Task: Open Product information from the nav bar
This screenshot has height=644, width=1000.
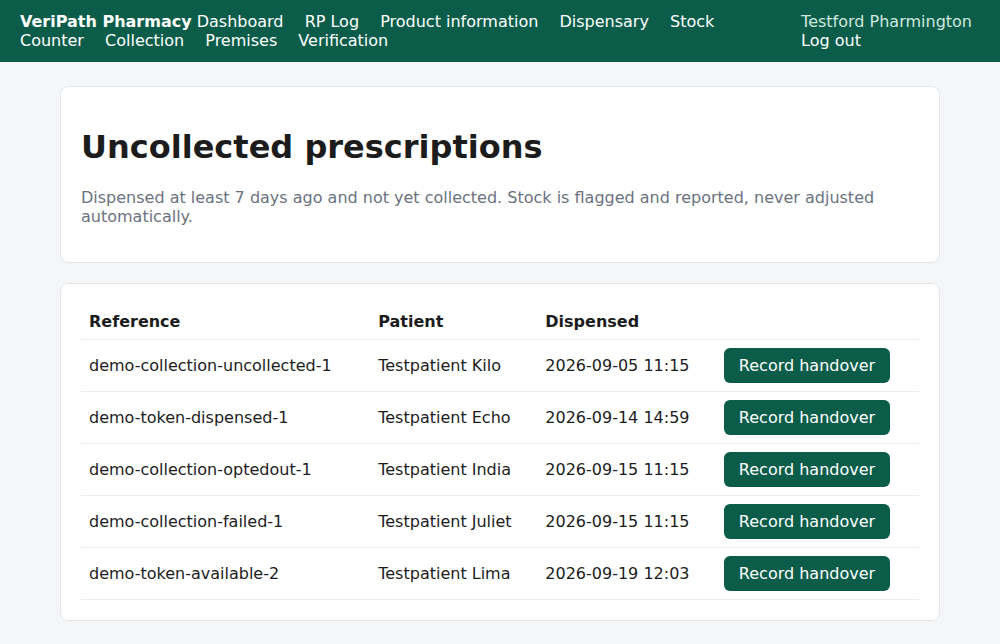Action: pyautogui.click(x=459, y=21)
